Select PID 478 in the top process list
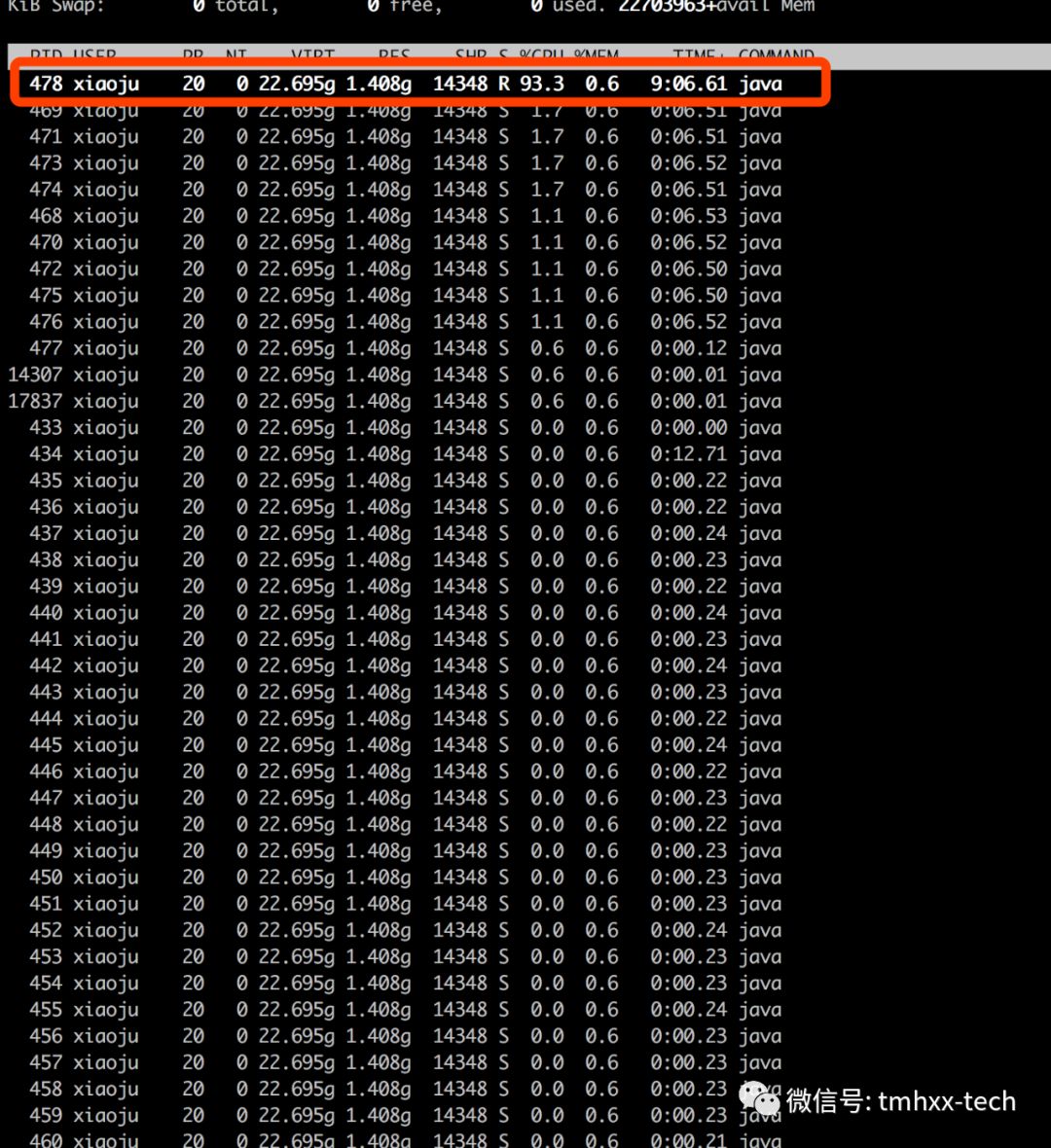The image size is (1051, 1148). tap(46, 84)
